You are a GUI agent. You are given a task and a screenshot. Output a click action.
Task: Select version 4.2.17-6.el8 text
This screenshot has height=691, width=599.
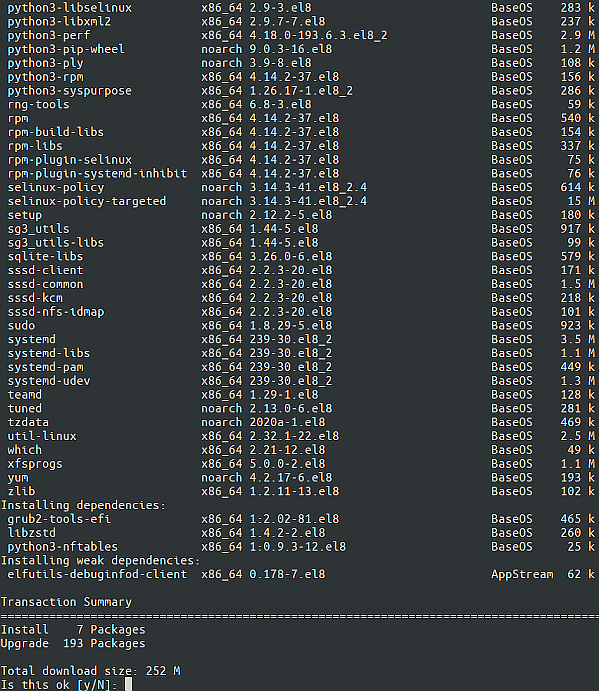[291, 478]
